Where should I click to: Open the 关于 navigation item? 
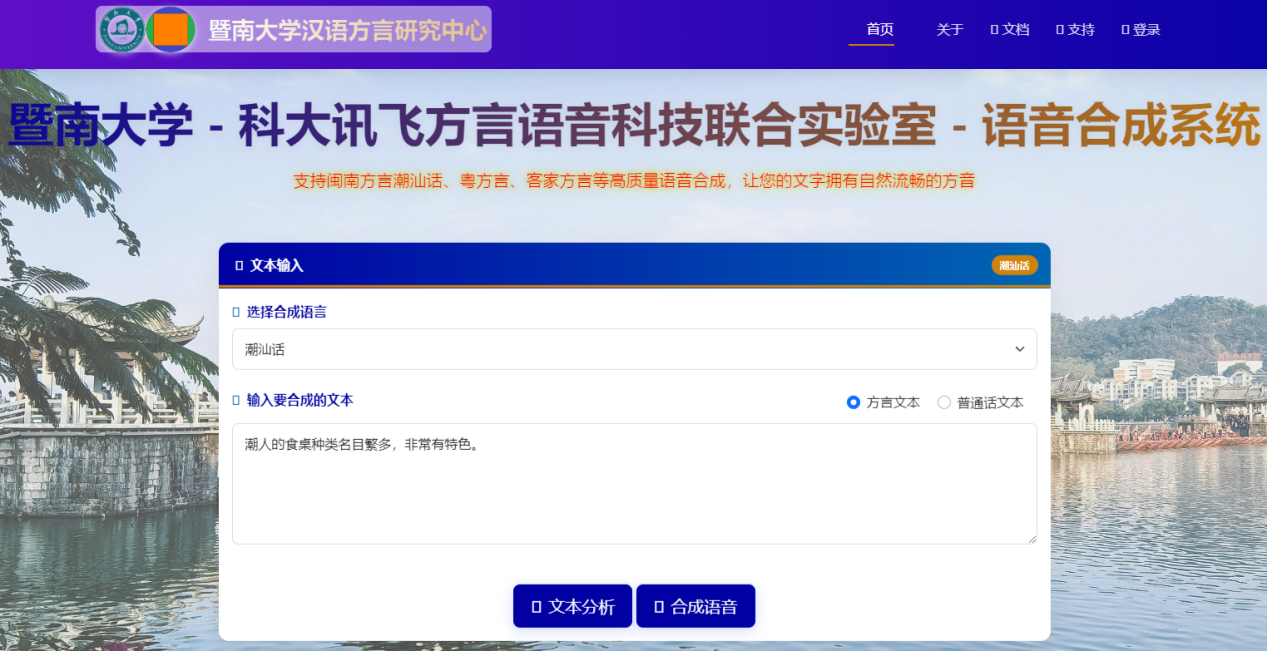point(950,30)
